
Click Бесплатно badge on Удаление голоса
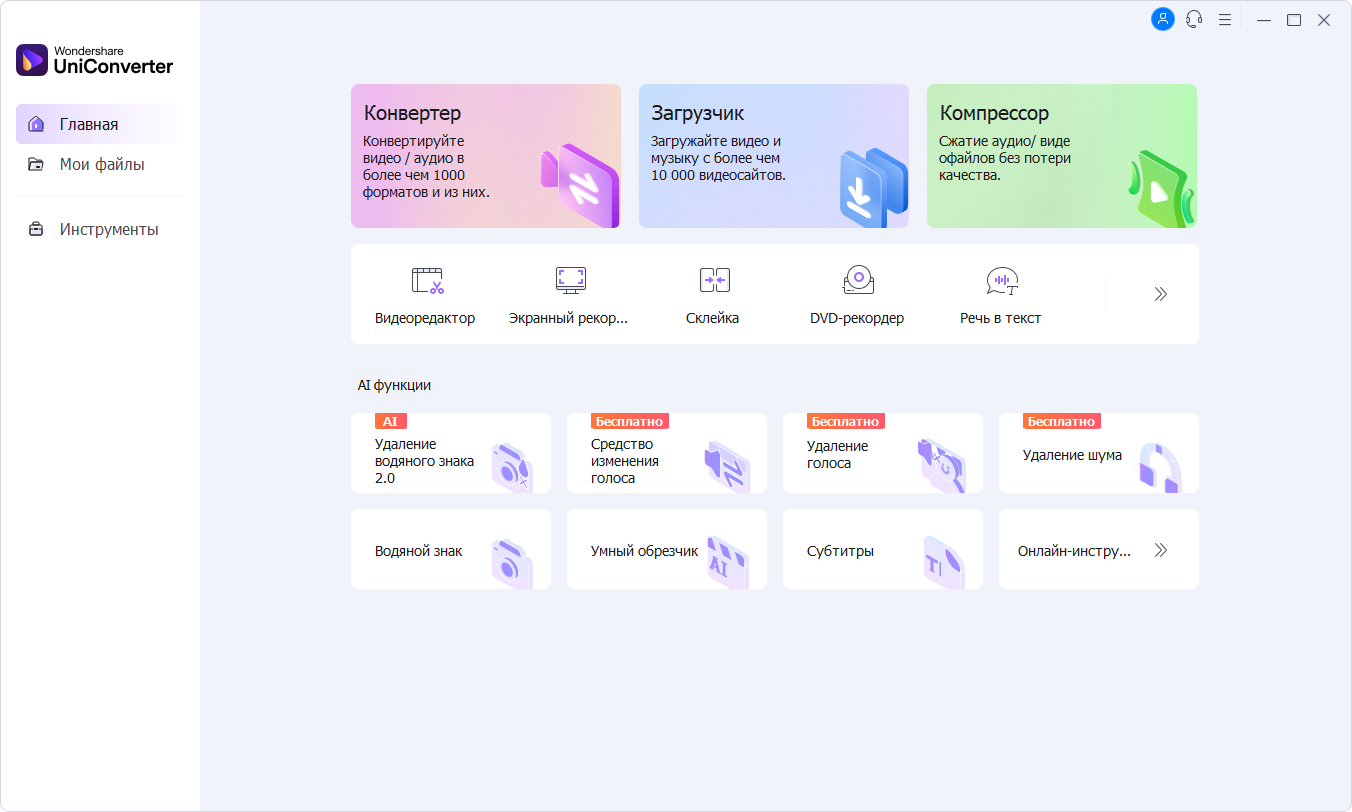point(846,421)
